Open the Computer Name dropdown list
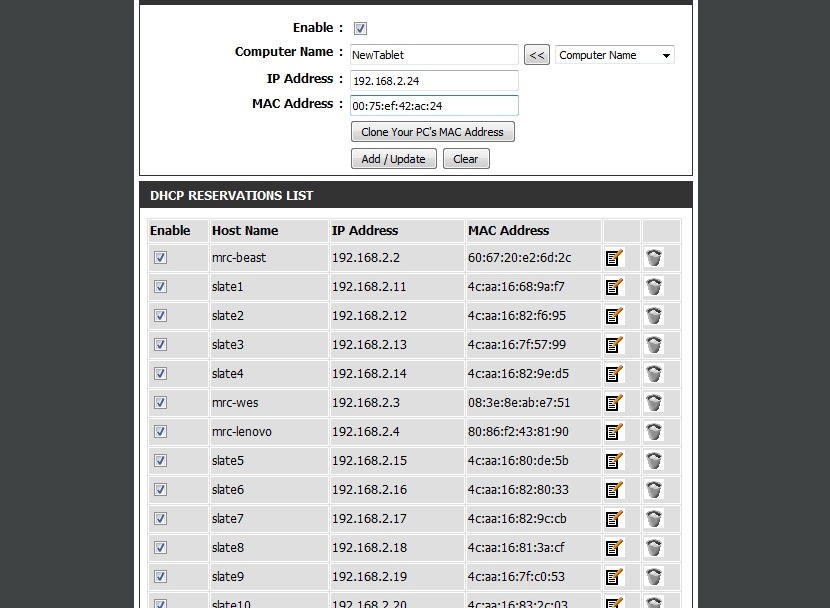 click(614, 56)
